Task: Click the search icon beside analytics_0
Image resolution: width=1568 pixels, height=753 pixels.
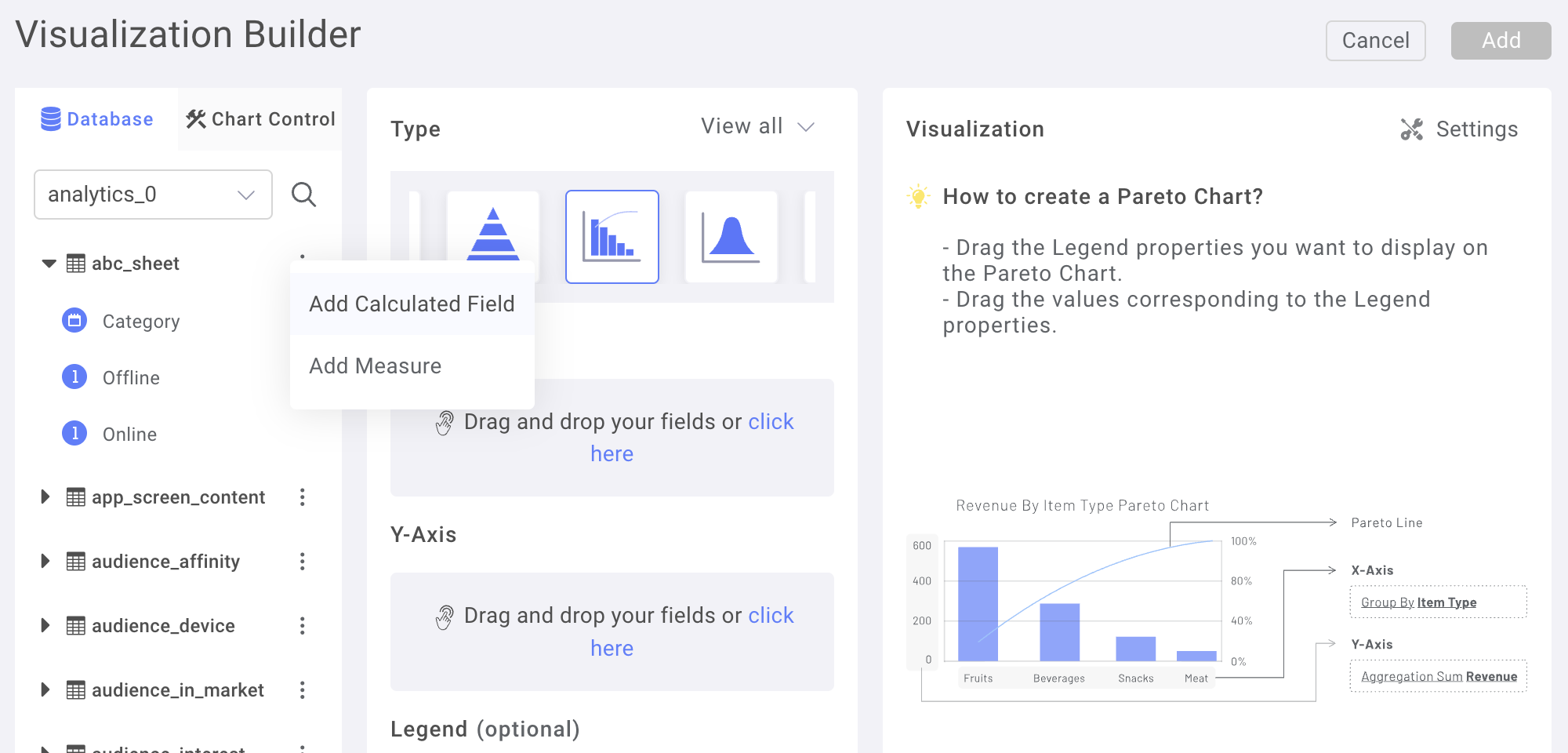Action: click(x=304, y=195)
